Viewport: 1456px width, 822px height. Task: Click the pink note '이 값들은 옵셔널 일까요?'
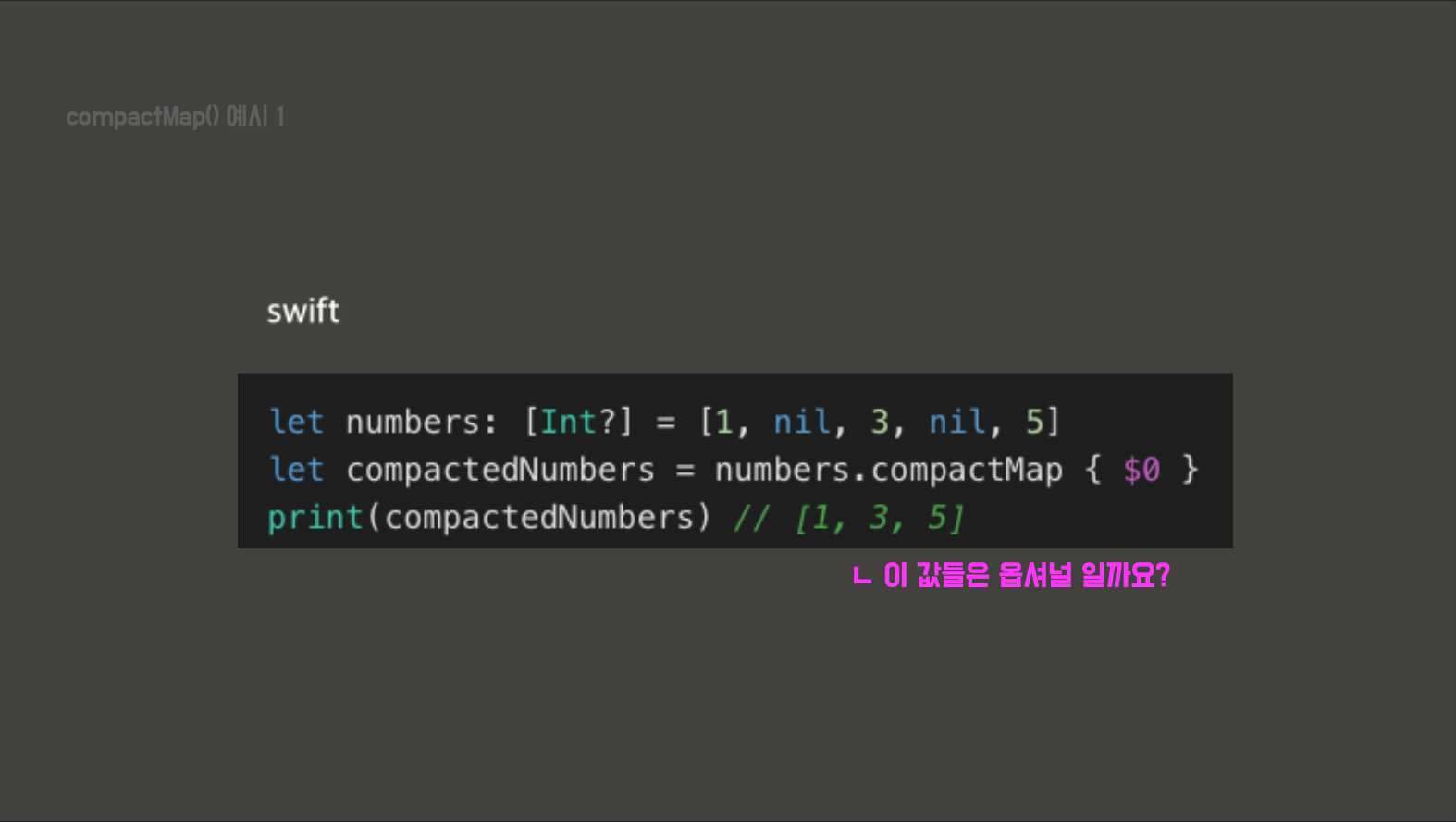click(x=1012, y=575)
